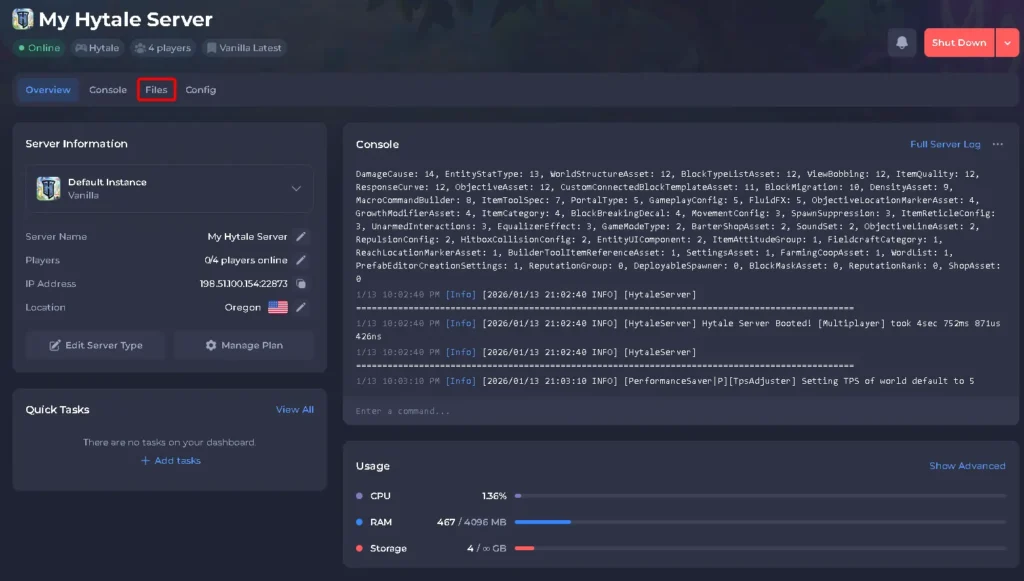Open the Config tab
The image size is (1024, 581).
point(200,89)
